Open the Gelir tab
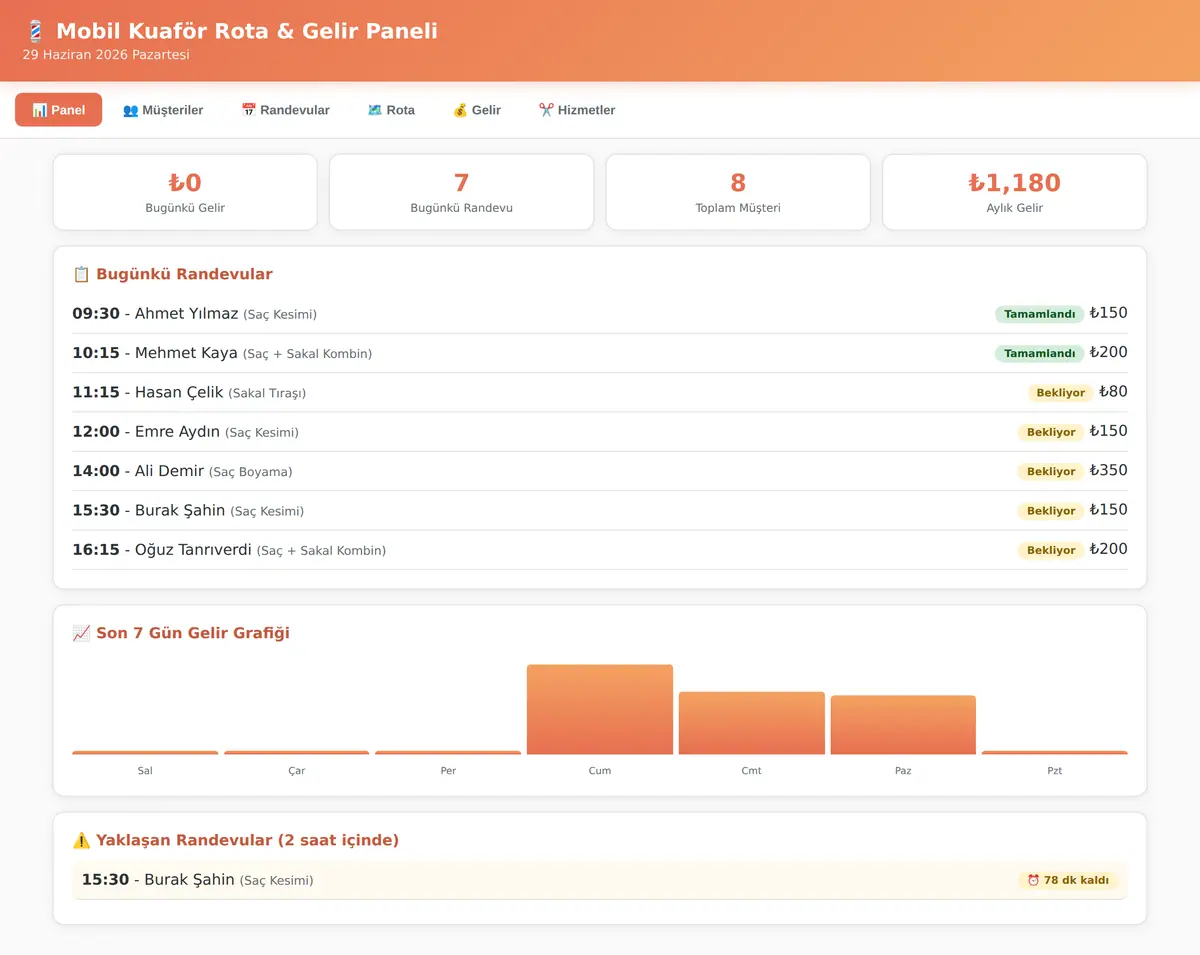 point(477,110)
